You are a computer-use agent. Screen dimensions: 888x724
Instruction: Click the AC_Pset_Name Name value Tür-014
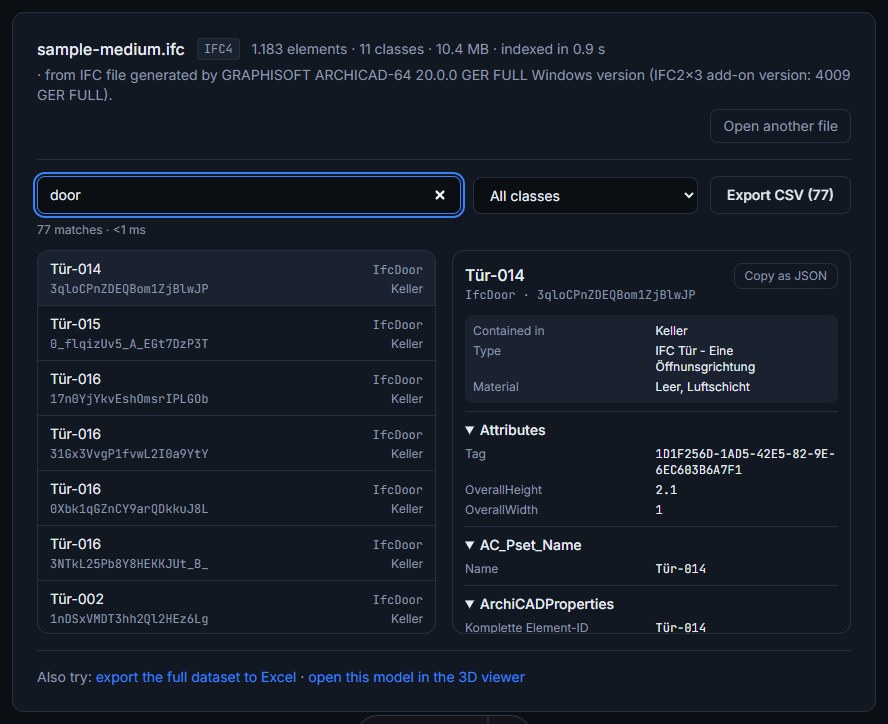coord(680,568)
